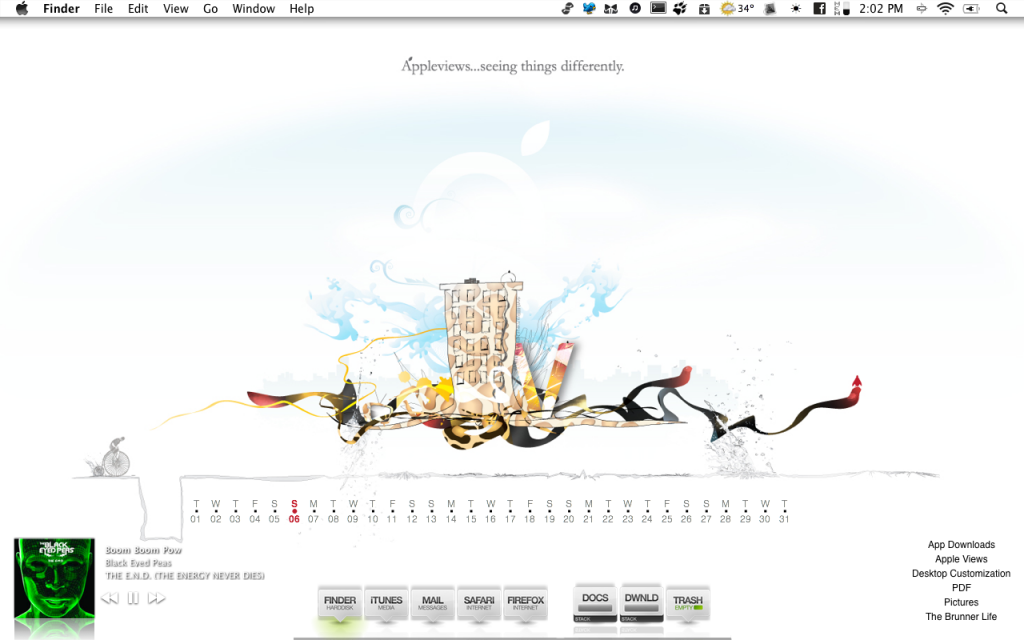Screen dimensions: 1024x640
Task: Open The Brunner Life desktop item
Action: click(x=961, y=616)
